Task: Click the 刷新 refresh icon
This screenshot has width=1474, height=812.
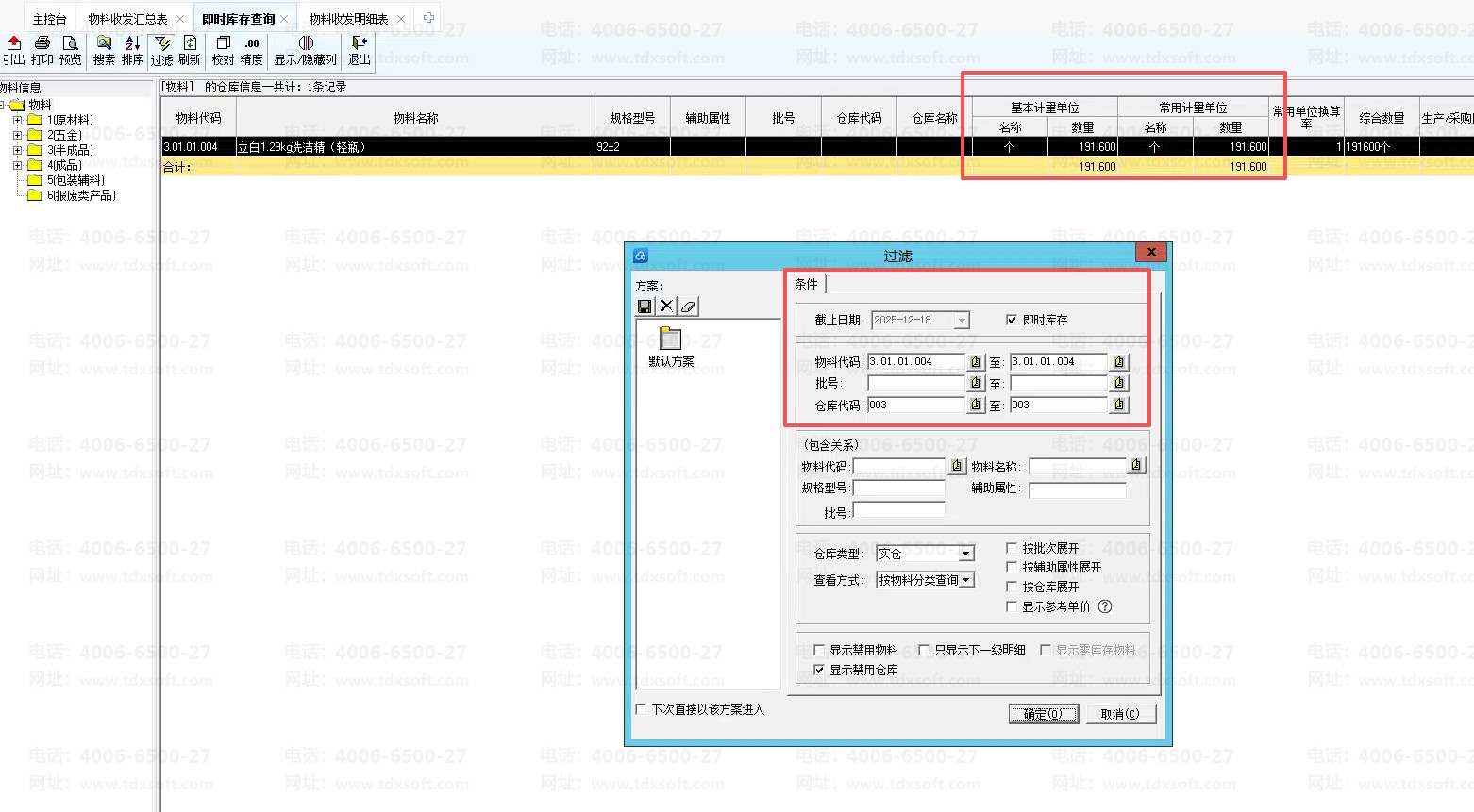Action: coord(190,43)
